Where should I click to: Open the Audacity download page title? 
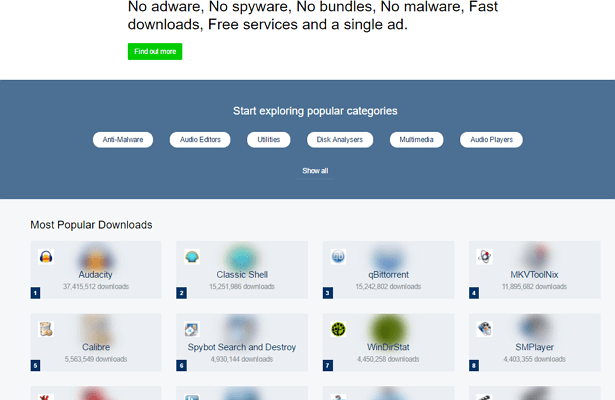point(95,275)
